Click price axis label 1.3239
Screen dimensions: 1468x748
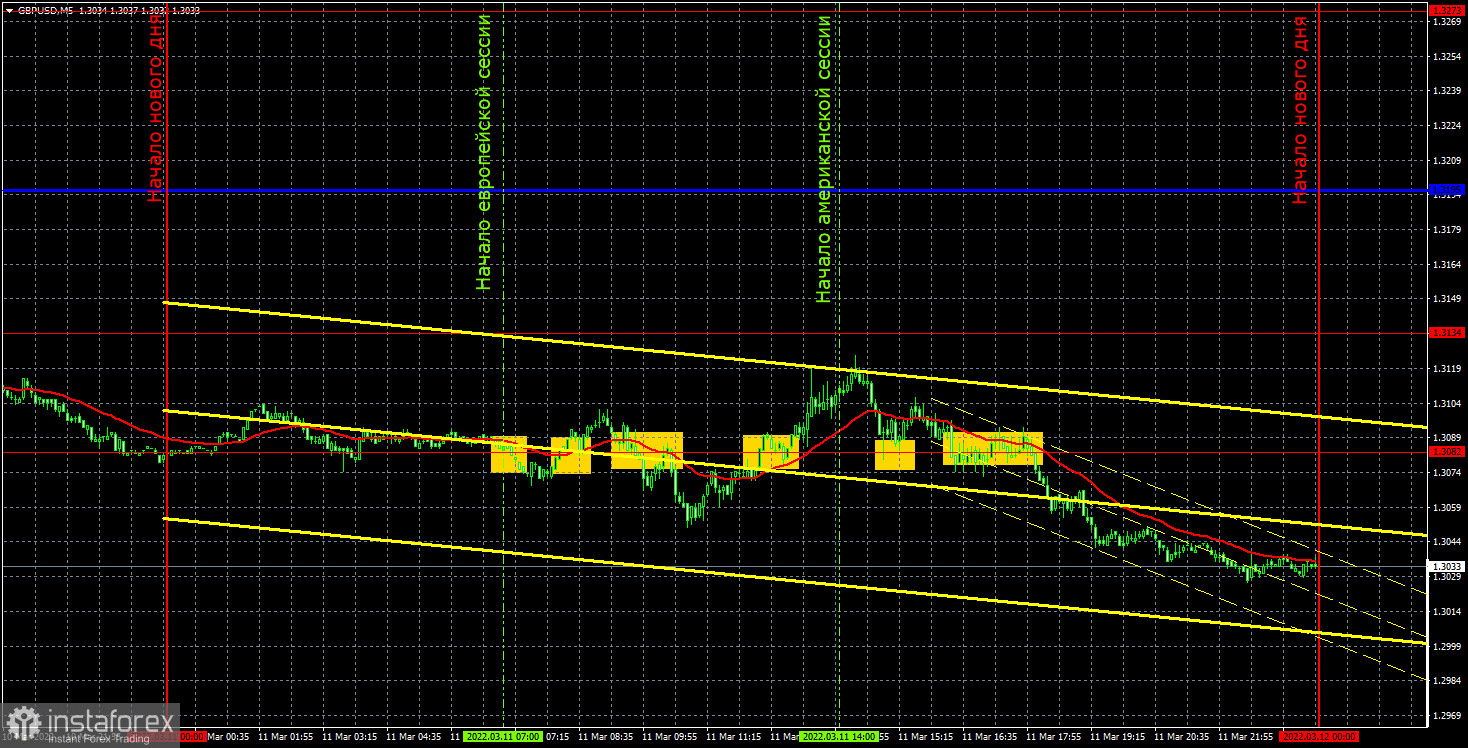click(1447, 90)
